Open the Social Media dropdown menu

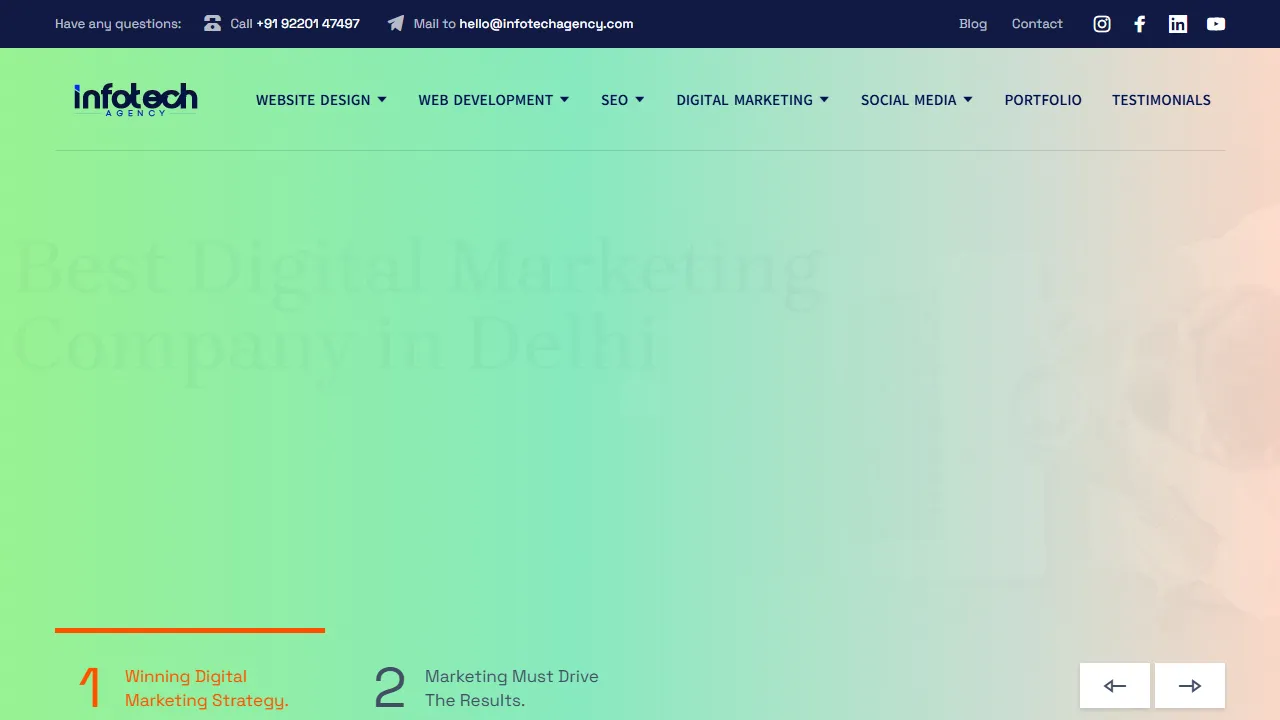916,100
